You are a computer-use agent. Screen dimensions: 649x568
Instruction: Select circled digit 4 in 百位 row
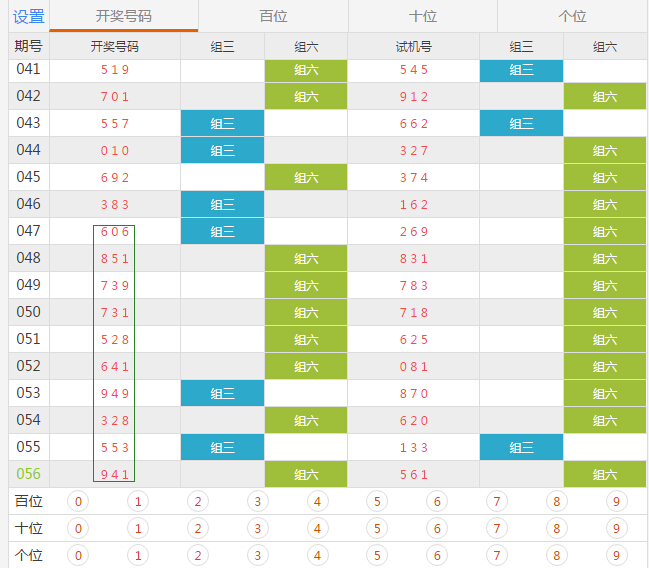(317, 501)
